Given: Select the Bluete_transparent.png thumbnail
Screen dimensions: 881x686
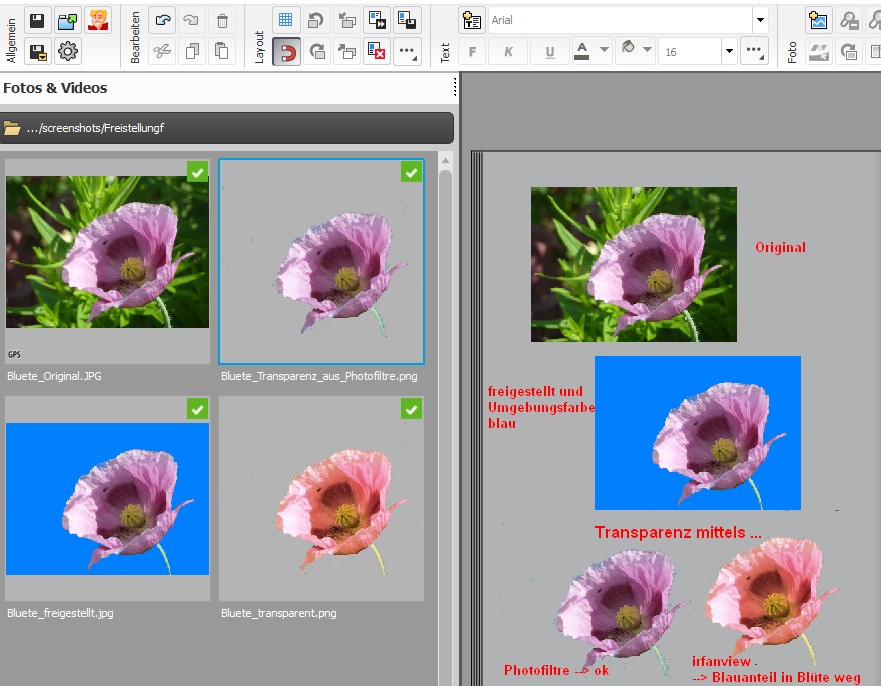Looking at the screenshot, I should [321, 498].
